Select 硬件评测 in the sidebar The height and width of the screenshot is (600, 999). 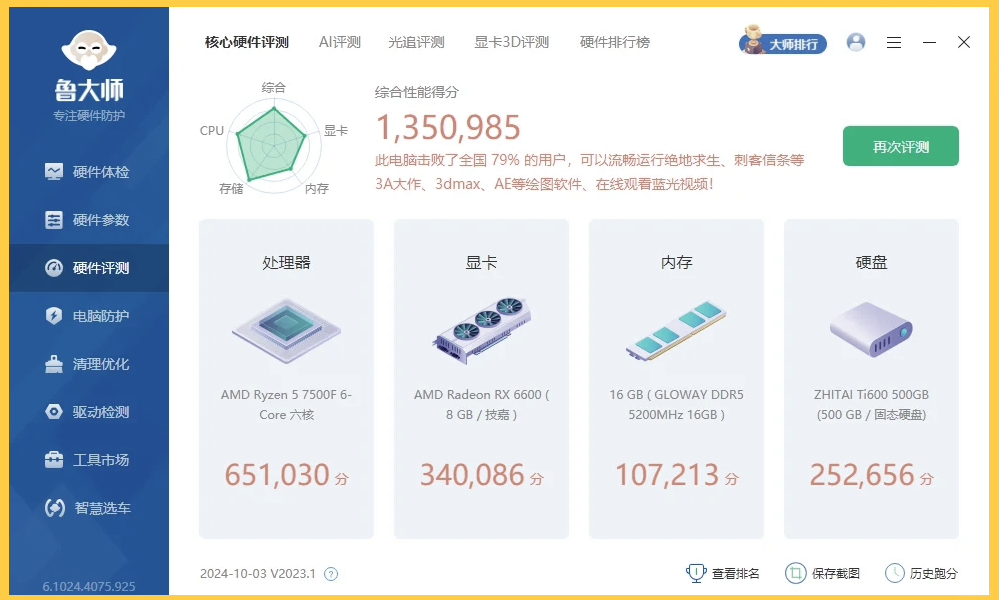point(89,268)
